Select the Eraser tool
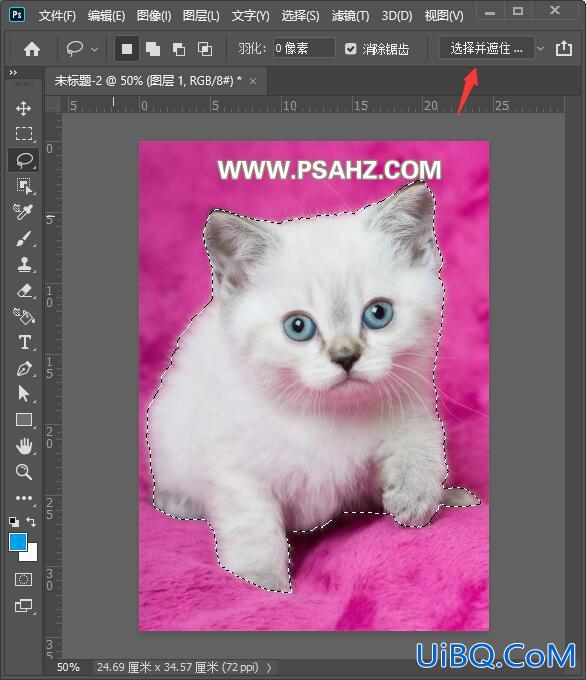586x680 pixels. pos(25,290)
